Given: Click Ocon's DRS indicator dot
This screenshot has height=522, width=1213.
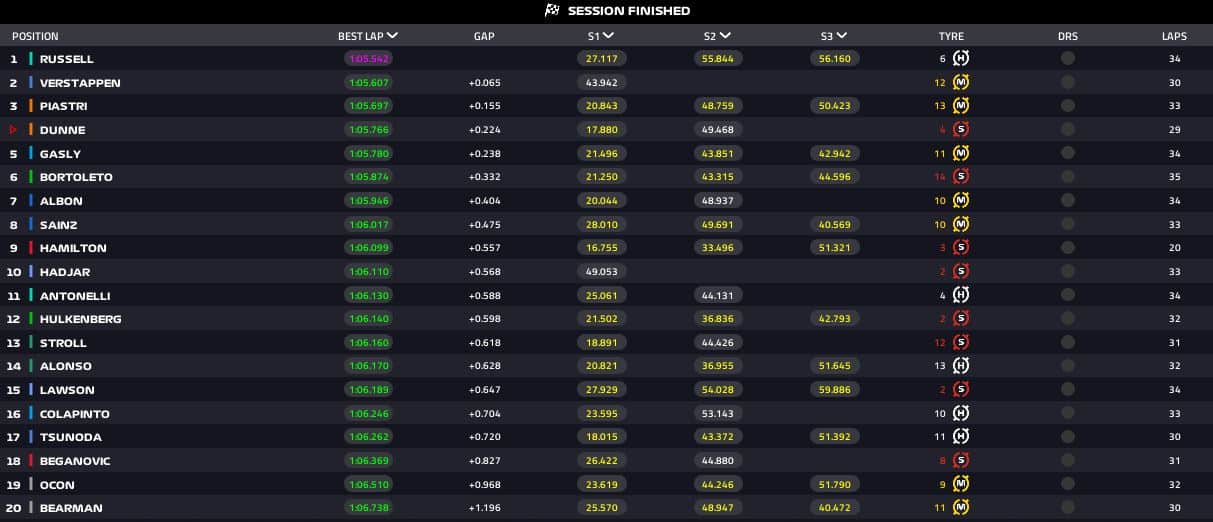Looking at the screenshot, I should tap(1068, 485).
